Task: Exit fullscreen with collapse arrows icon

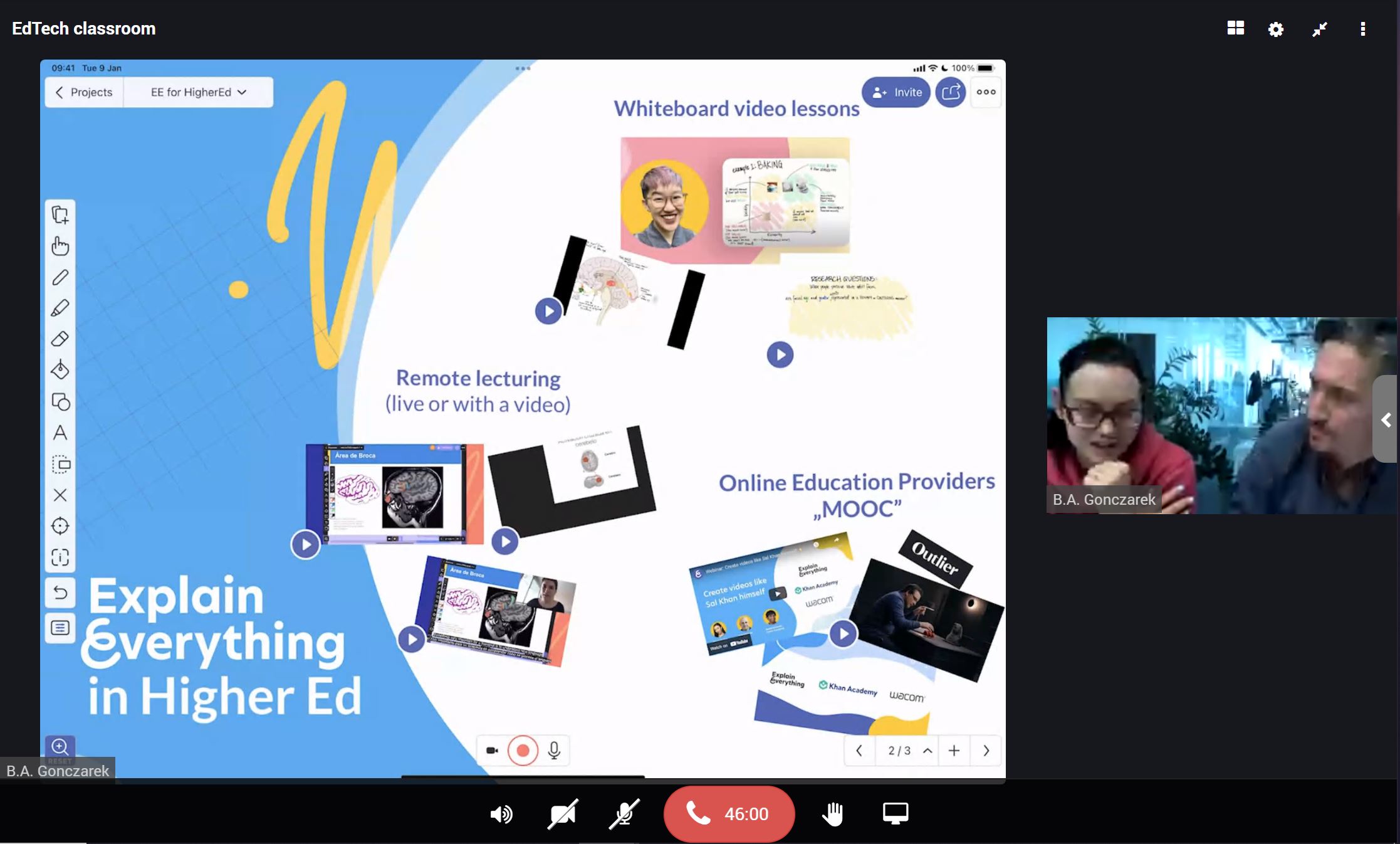Action: (x=1320, y=29)
